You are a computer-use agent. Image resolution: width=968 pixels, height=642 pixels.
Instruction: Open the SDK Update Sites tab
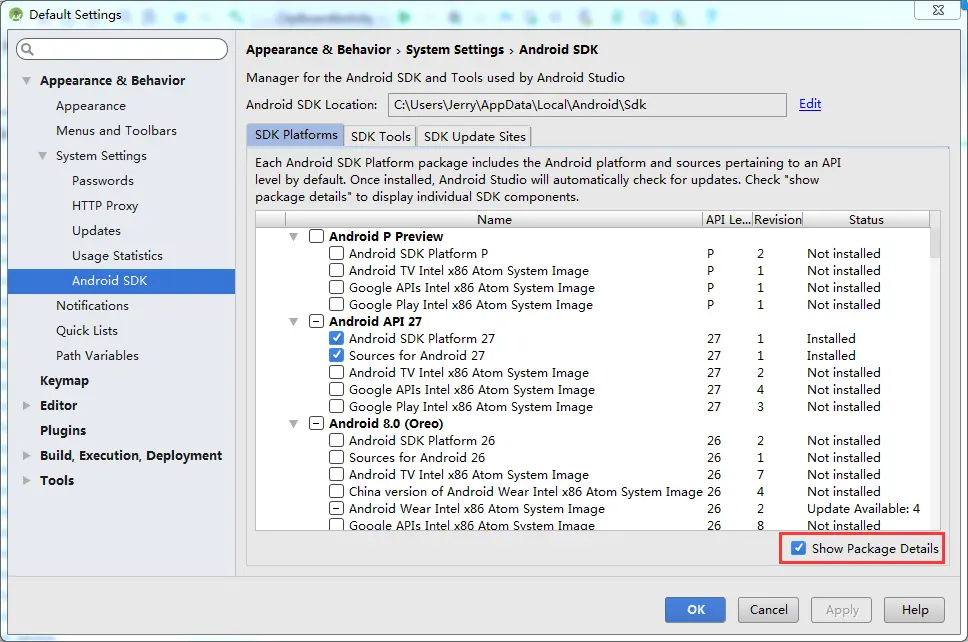tap(474, 136)
